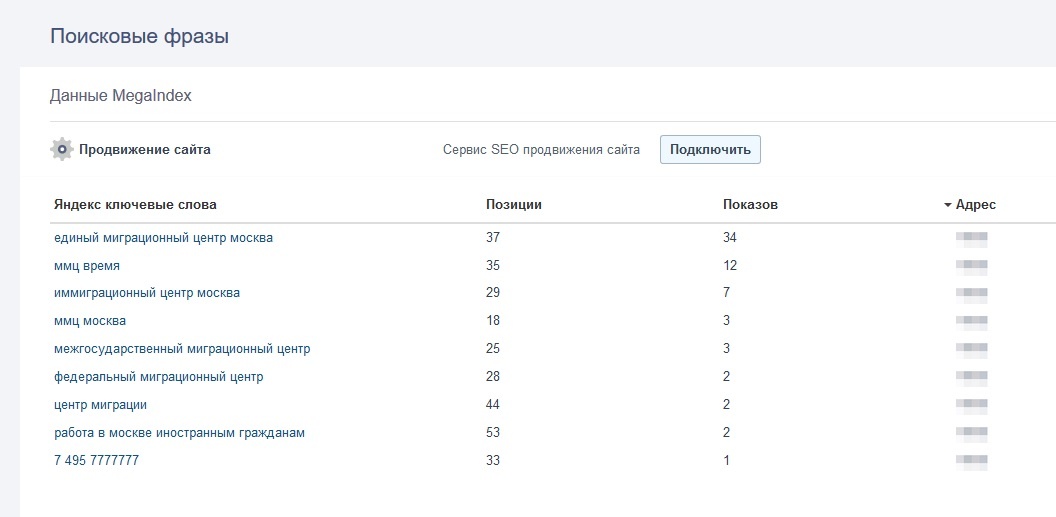
Task: Click the 7 495 7777777 keyword link
Action: pyautogui.click(x=96, y=461)
